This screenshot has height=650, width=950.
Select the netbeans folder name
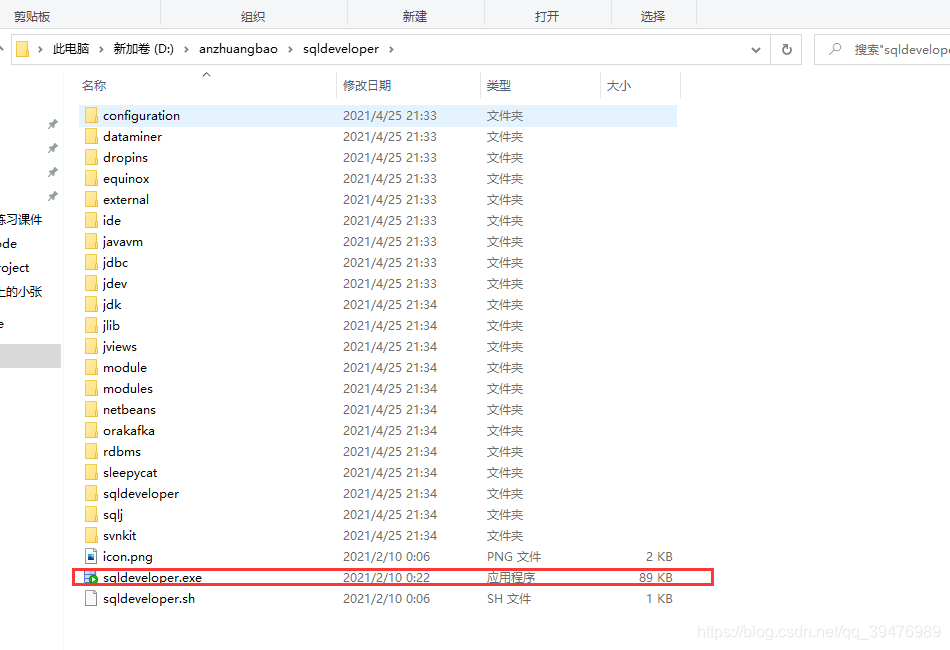[x=129, y=410]
